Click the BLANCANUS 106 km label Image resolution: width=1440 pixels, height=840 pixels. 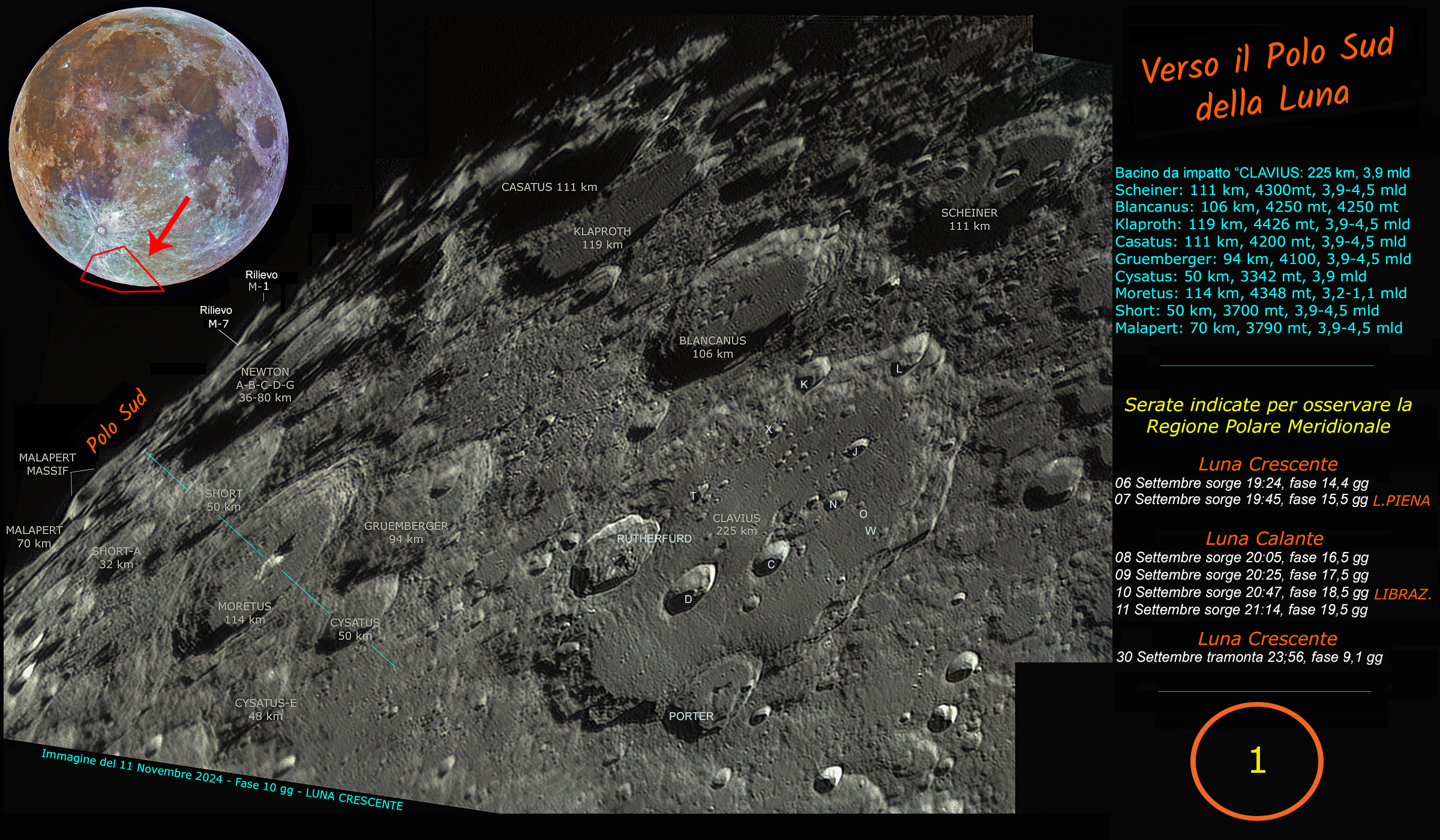tap(712, 347)
